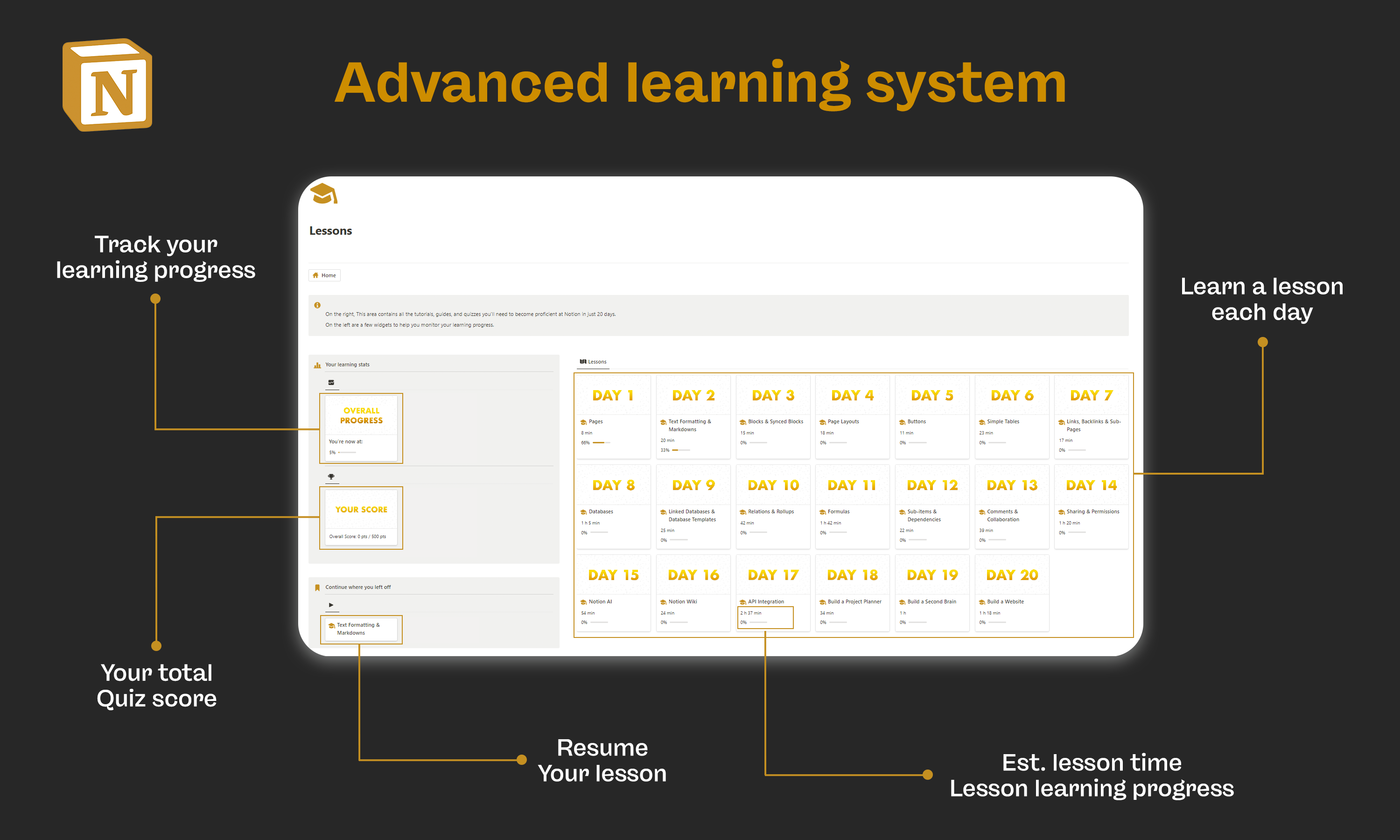The width and height of the screenshot is (1400, 840).
Task: Click graduation cap icon on Pages lesson
Action: pyautogui.click(x=583, y=422)
